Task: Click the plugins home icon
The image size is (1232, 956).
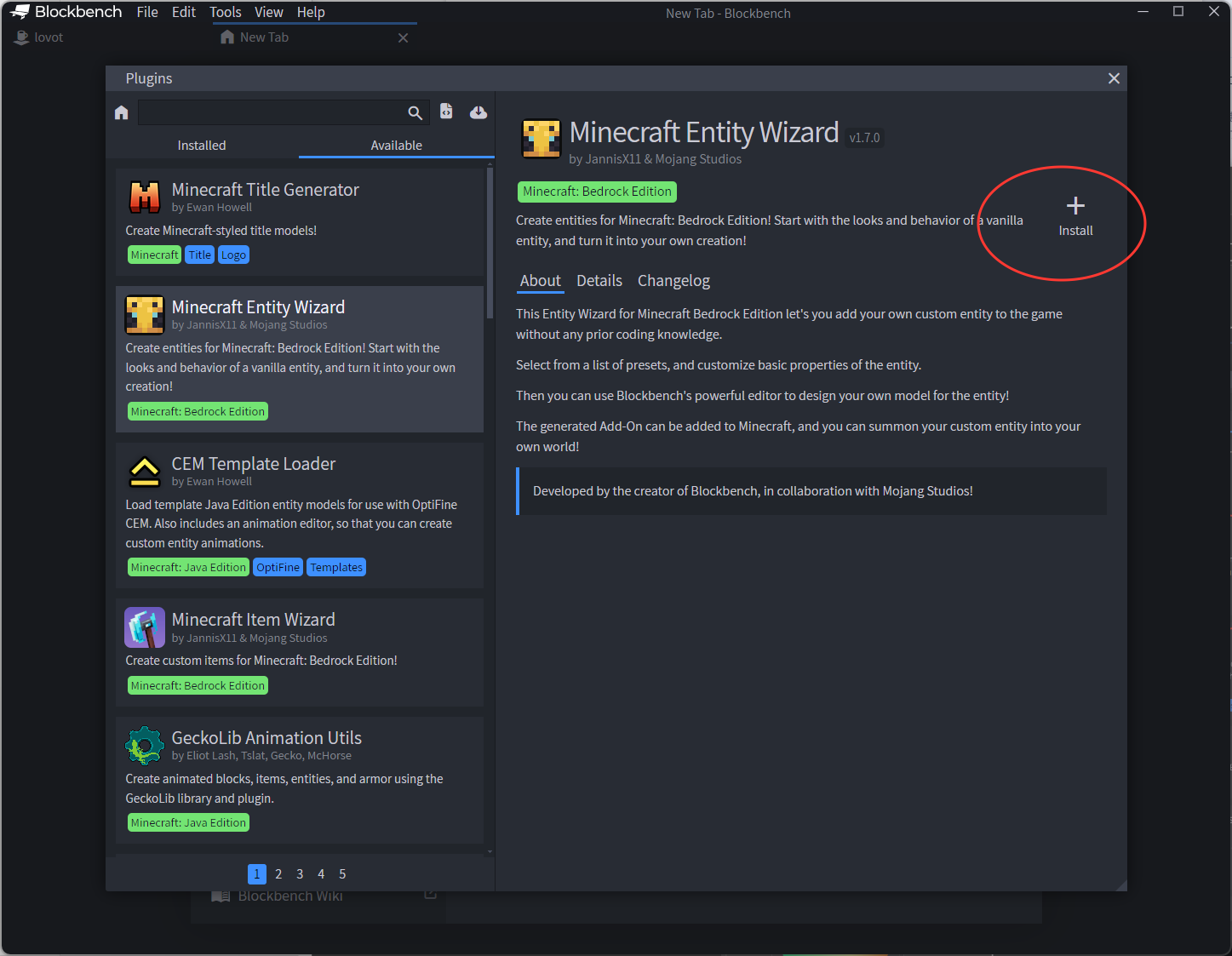Action: tap(121, 112)
